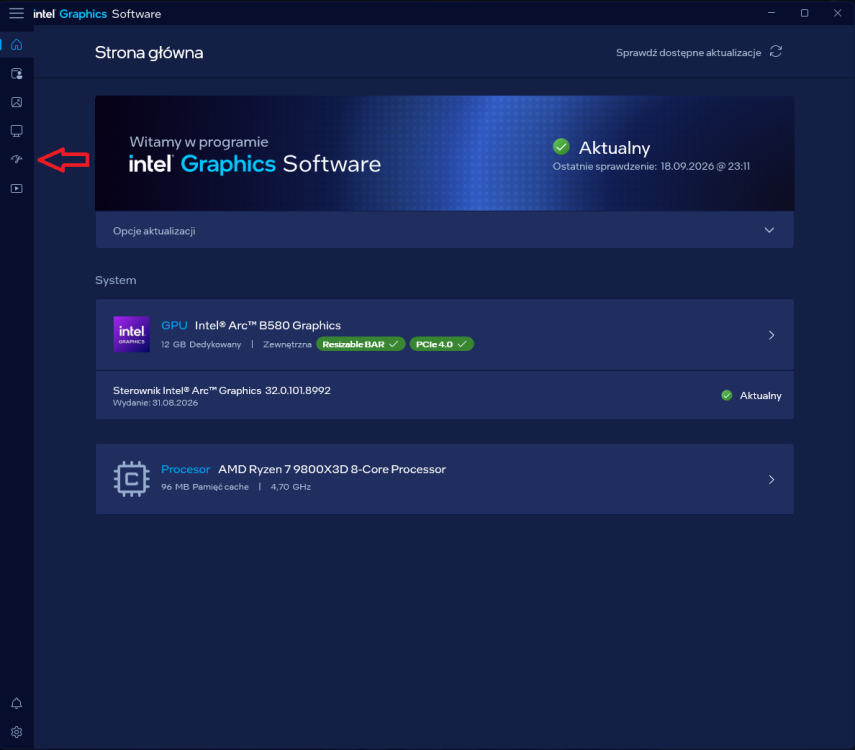Click the "System" section heading
This screenshot has height=750, width=855.
point(116,280)
